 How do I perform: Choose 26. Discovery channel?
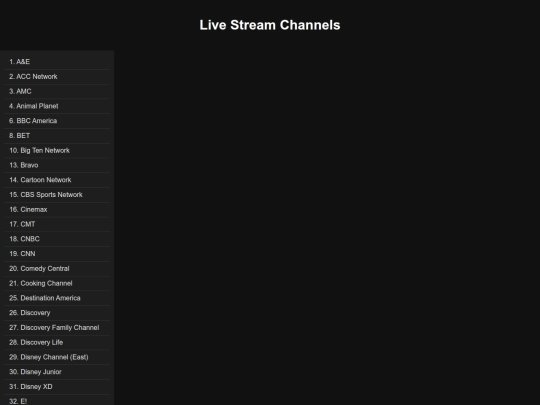click(57, 313)
